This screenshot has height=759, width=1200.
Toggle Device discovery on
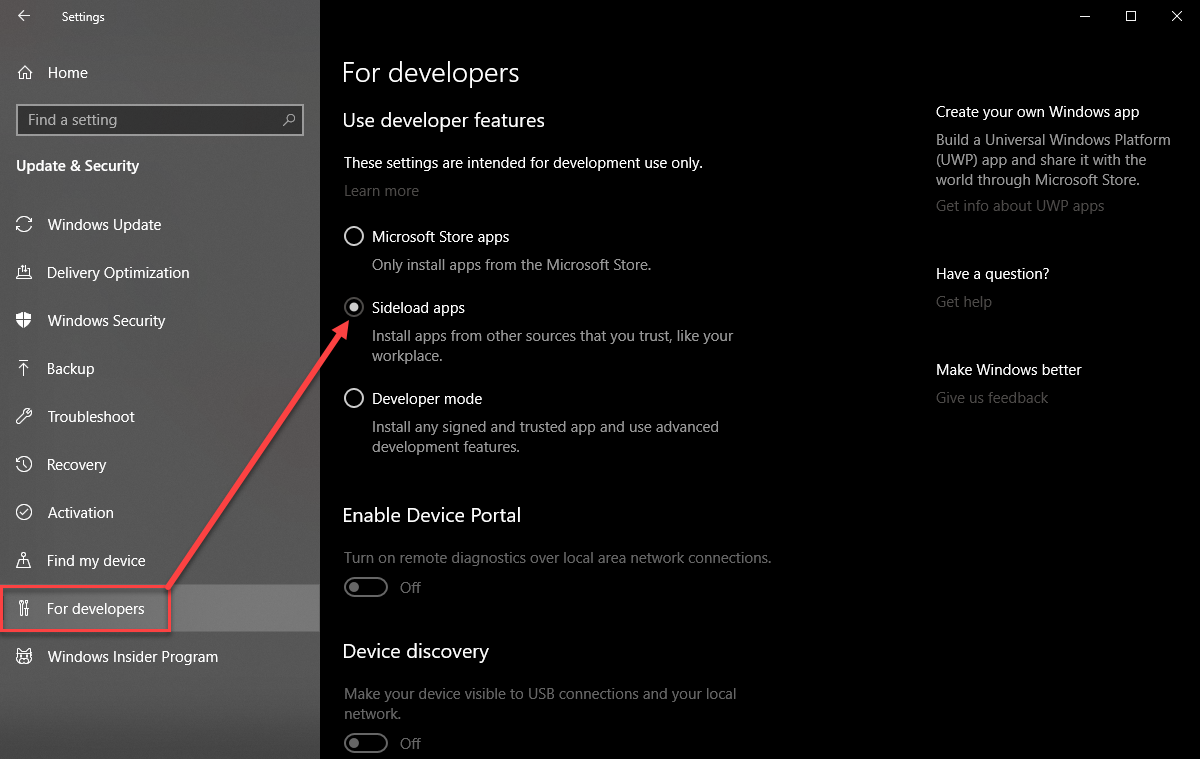coord(365,743)
